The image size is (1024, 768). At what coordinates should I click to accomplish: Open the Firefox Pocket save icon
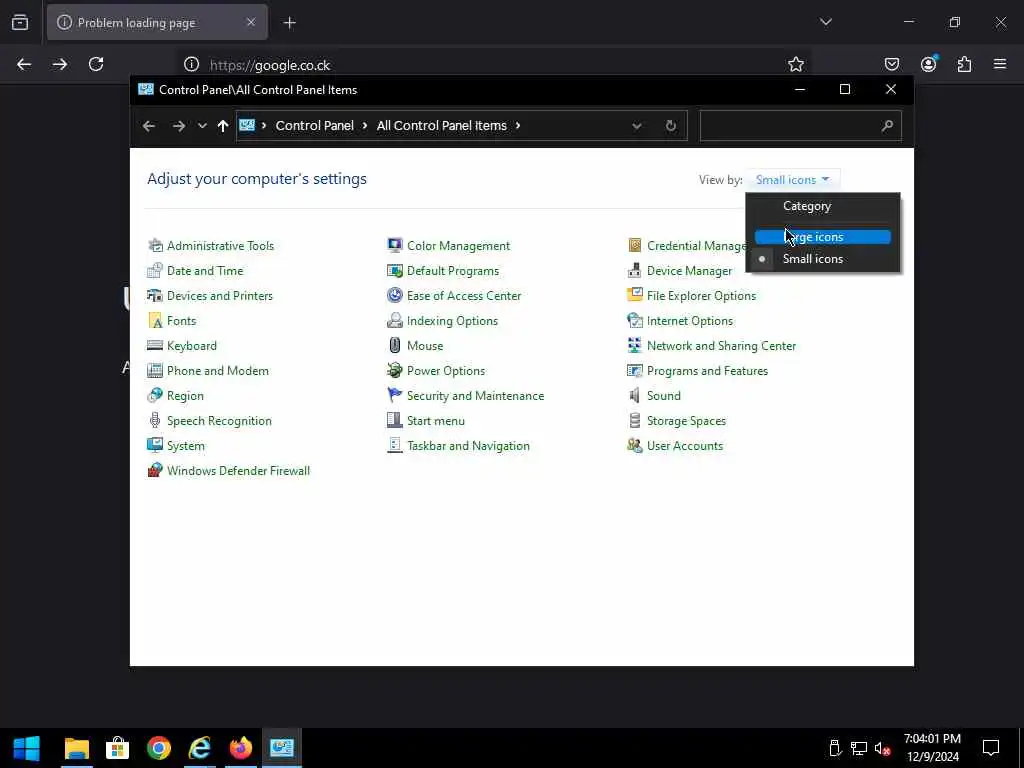pyautogui.click(x=891, y=64)
